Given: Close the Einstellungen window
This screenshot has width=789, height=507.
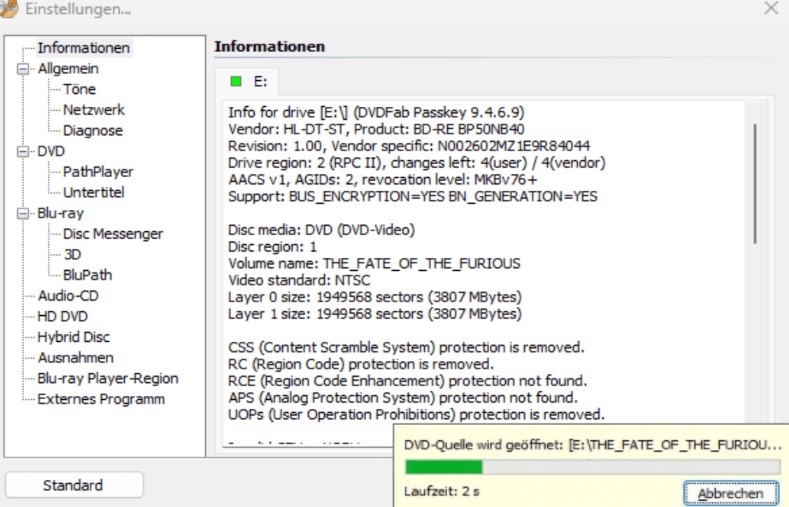Looking at the screenshot, I should pos(771,8).
